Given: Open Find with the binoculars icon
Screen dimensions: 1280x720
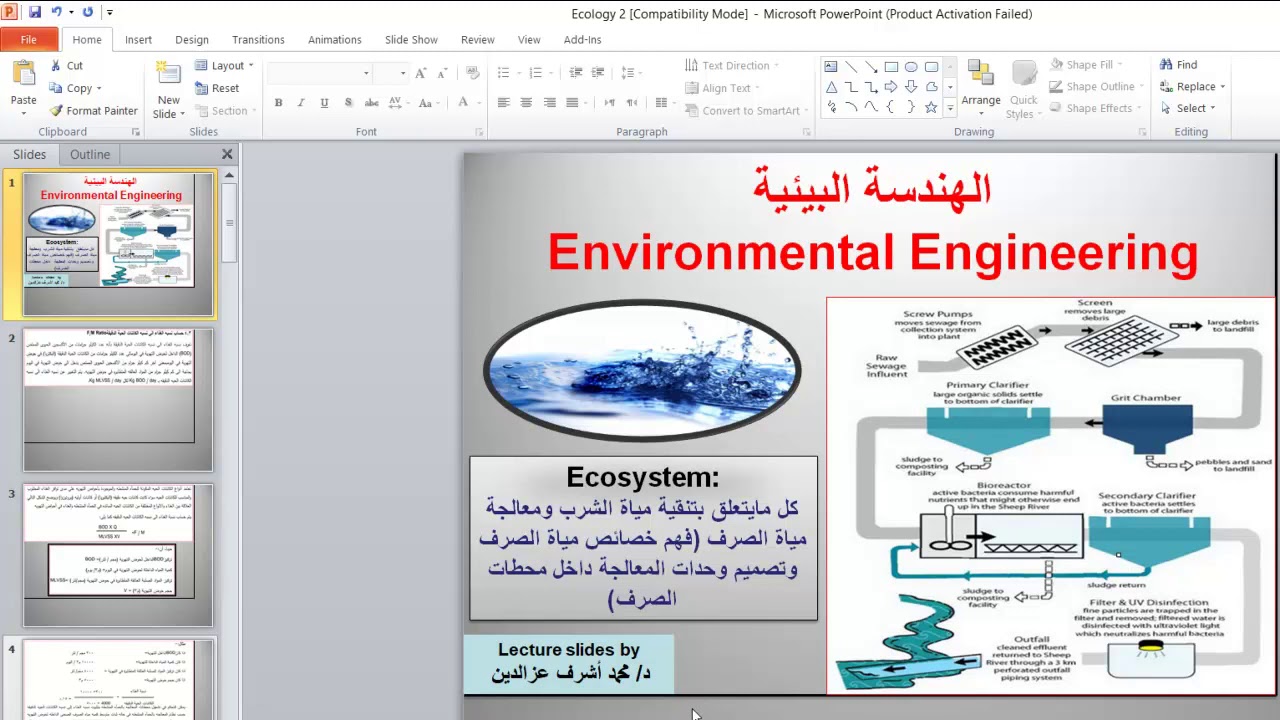Looking at the screenshot, I should (1178, 65).
